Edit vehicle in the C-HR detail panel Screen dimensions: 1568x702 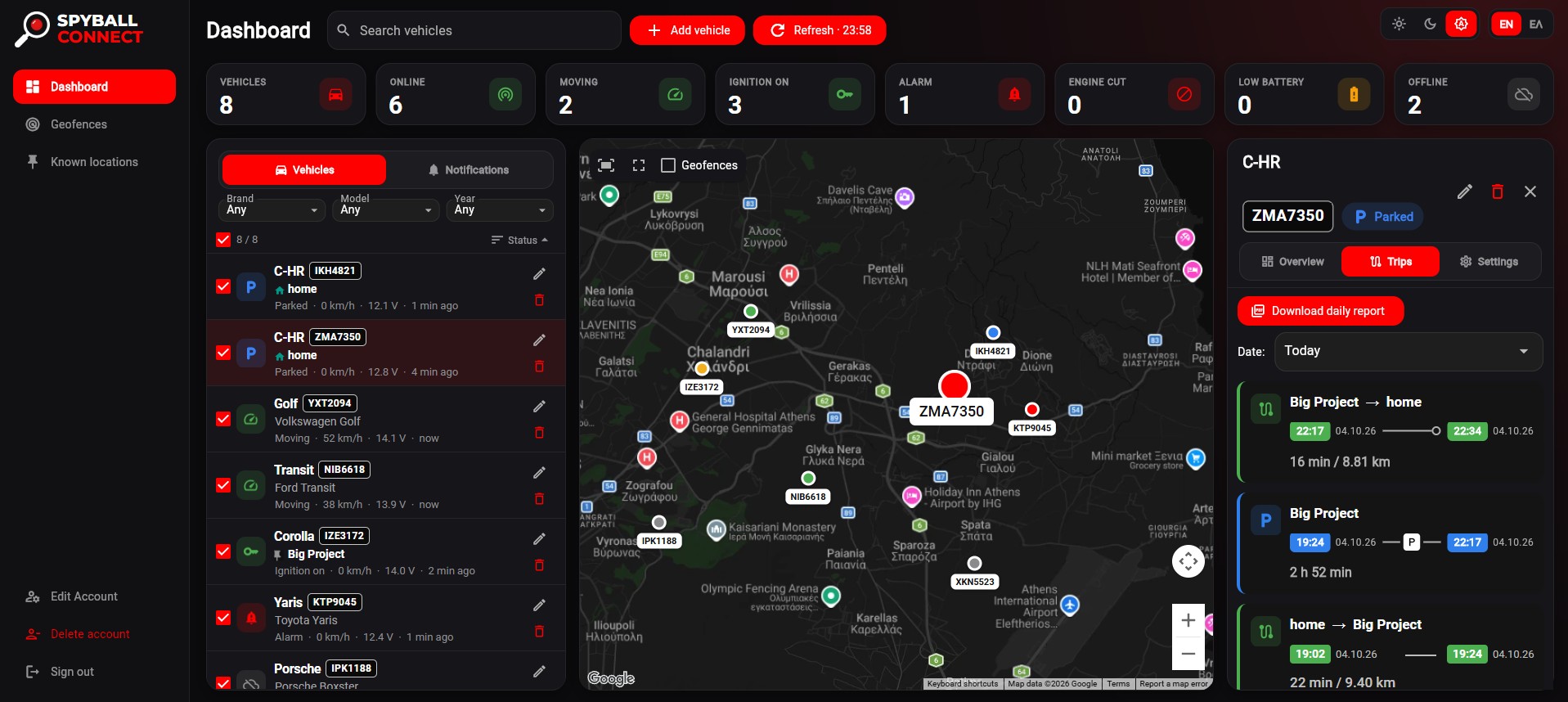click(1465, 191)
